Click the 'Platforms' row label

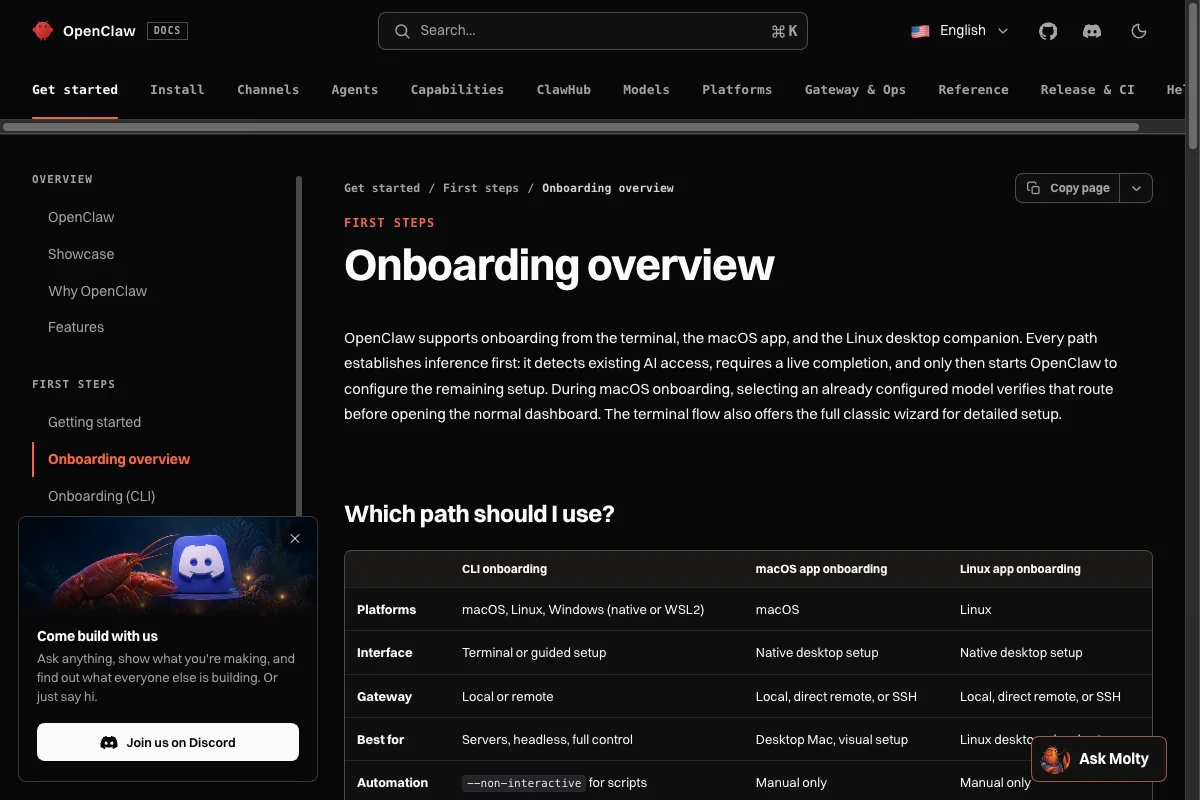tap(386, 610)
